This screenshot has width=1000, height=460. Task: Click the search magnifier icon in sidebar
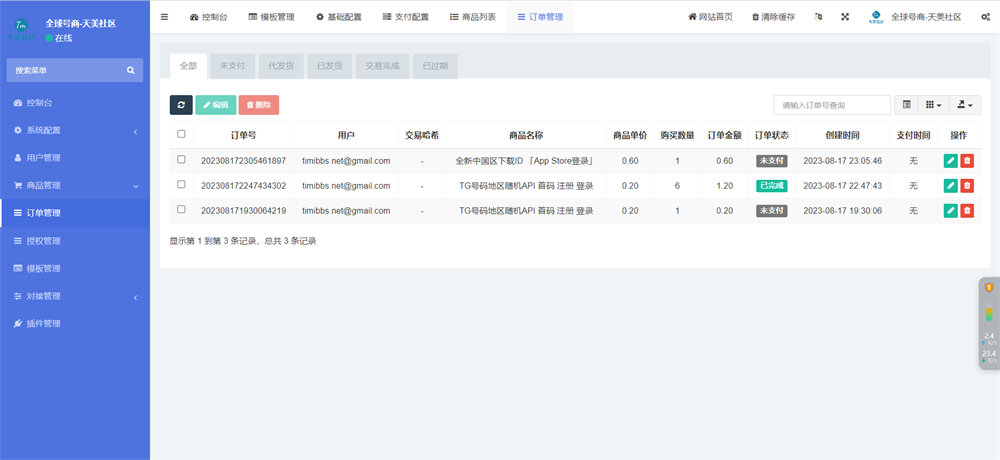tap(130, 71)
